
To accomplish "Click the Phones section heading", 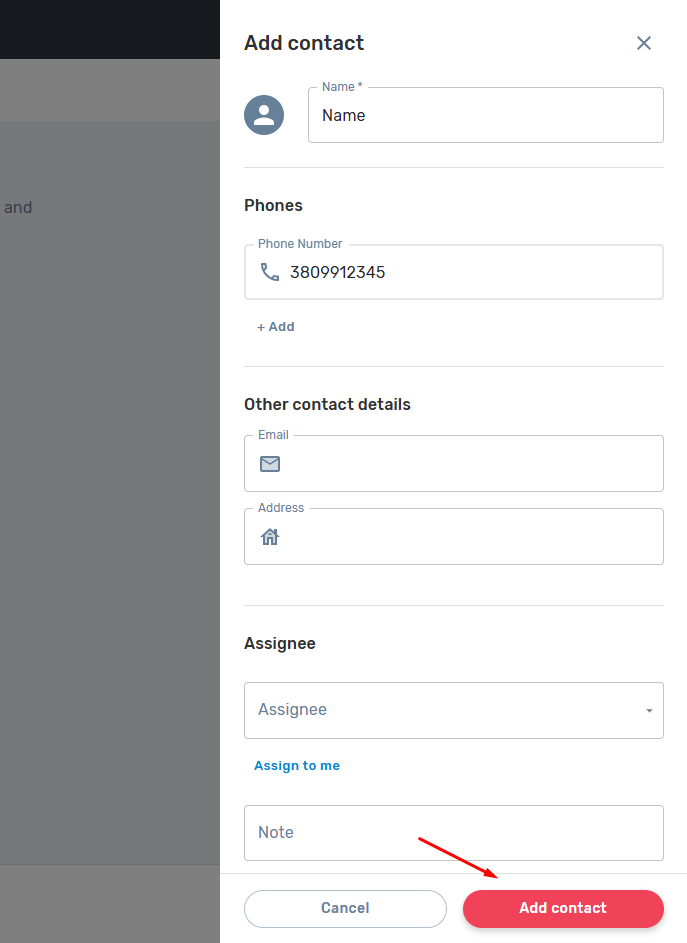I will pyautogui.click(x=273, y=205).
